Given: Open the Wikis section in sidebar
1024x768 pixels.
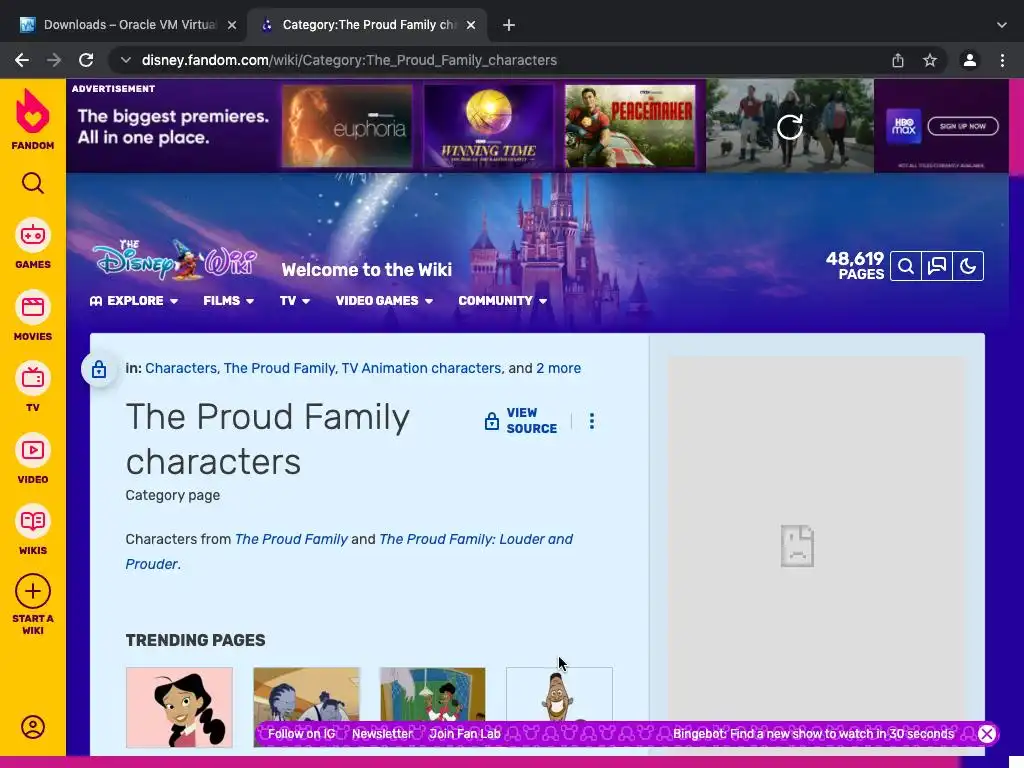Looking at the screenshot, I should pos(33,530).
